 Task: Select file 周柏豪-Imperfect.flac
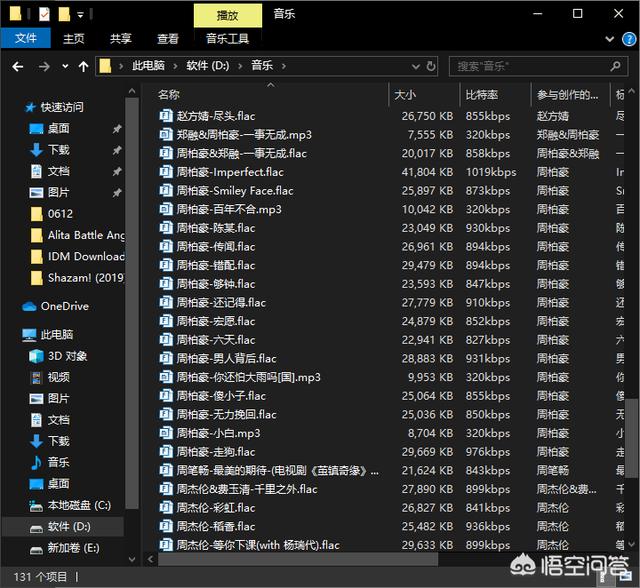pyautogui.click(x=230, y=172)
